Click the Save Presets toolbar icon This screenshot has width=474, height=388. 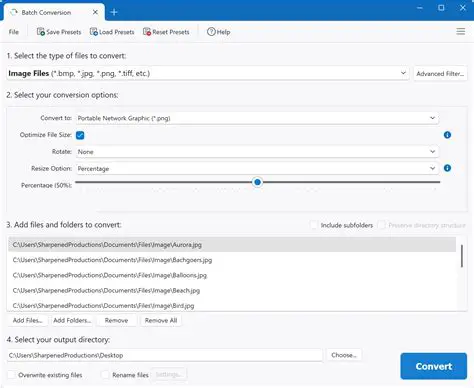click(x=41, y=32)
